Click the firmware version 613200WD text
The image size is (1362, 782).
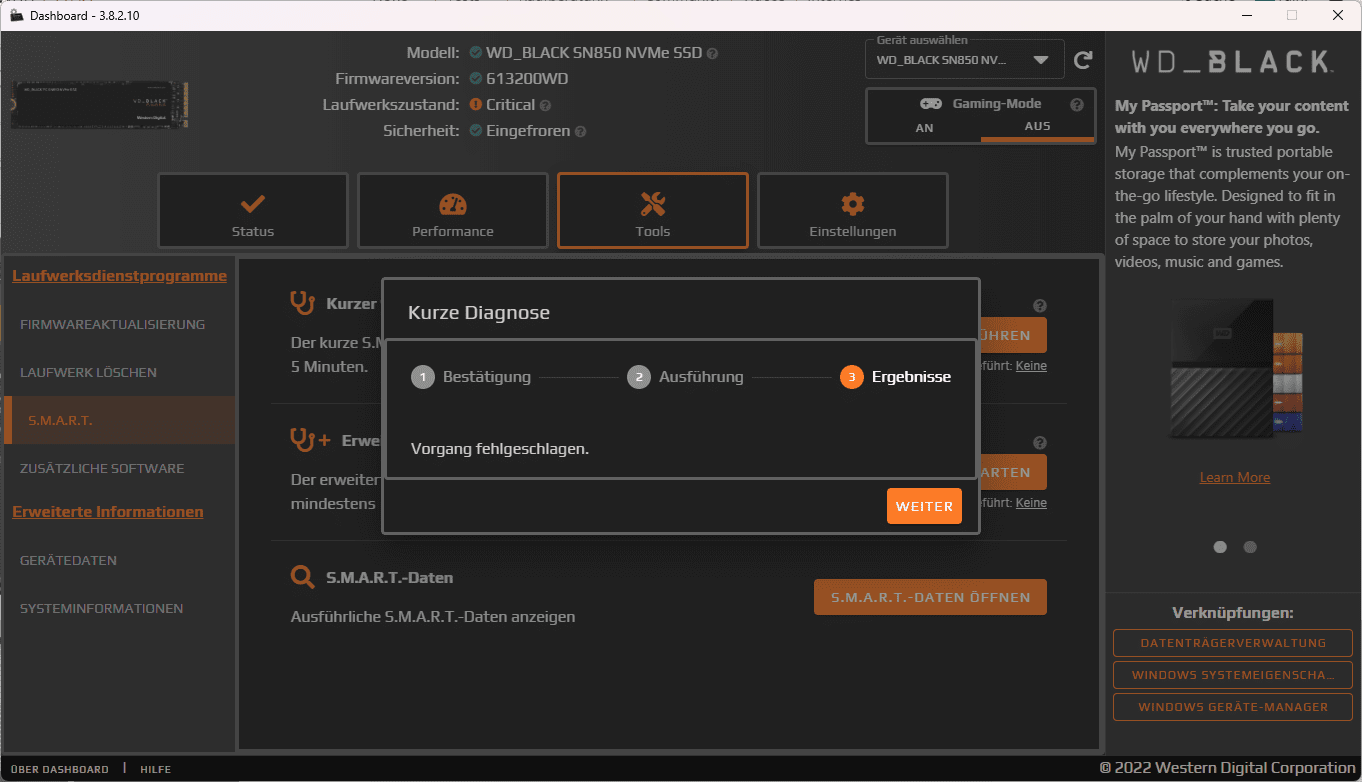(x=527, y=79)
